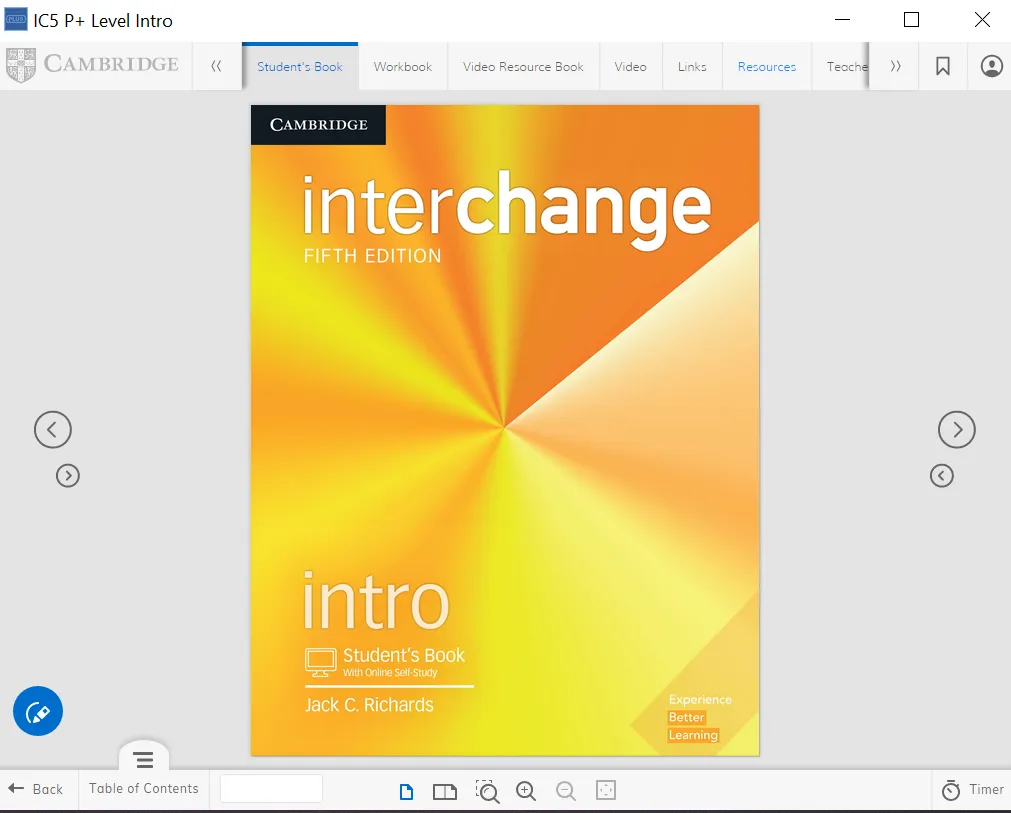Select the zoom area magnifier tool
1011x813 pixels.
pos(487,790)
